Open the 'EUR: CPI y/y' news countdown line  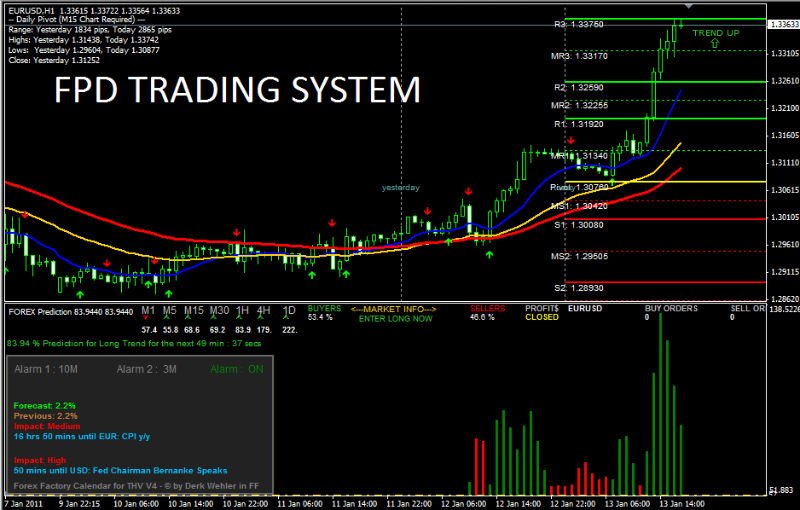click(82, 437)
